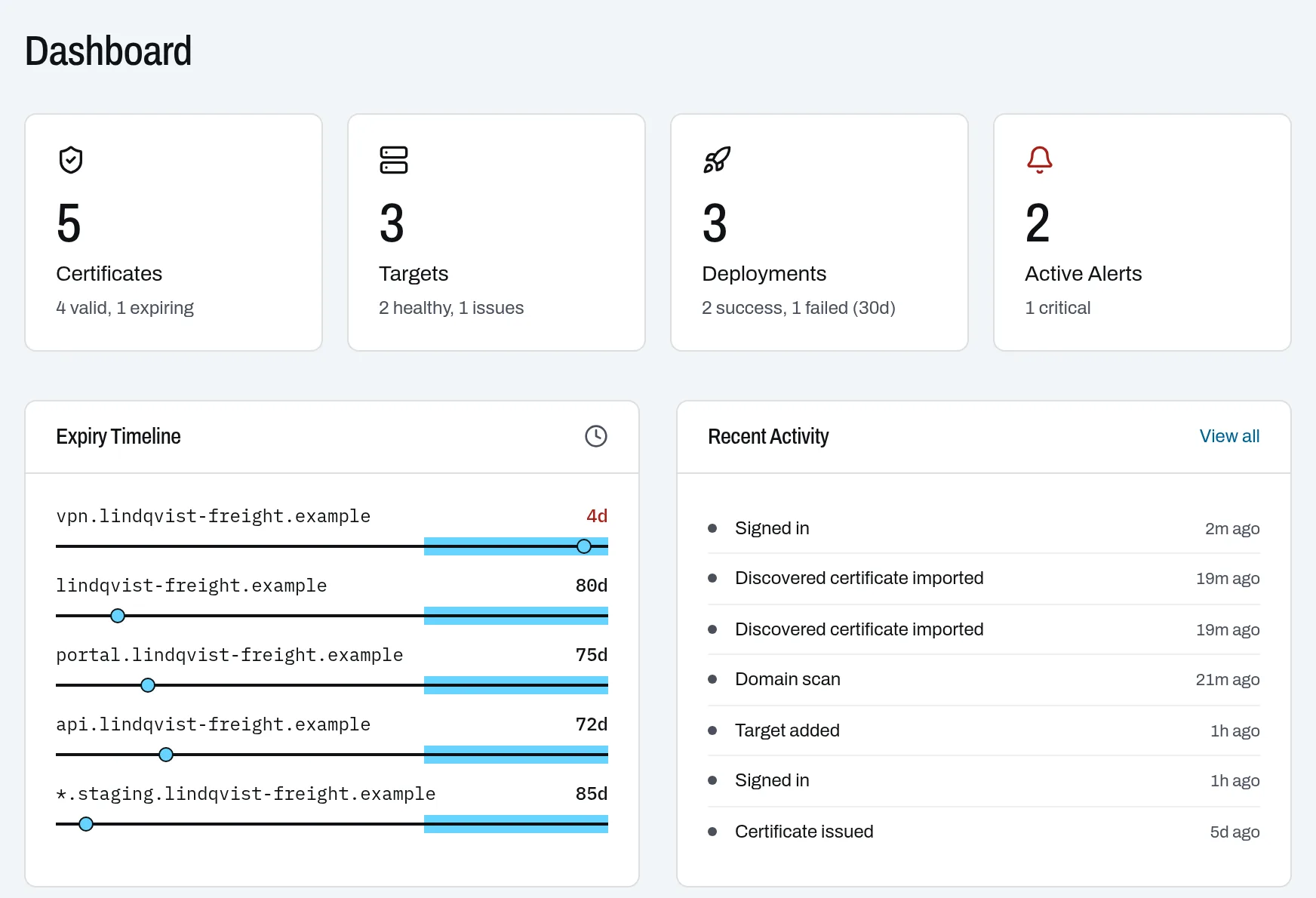Click the *.staging.lindqvist-freight.example timeline marker
The height and width of the screenshot is (898, 1316).
click(86, 824)
